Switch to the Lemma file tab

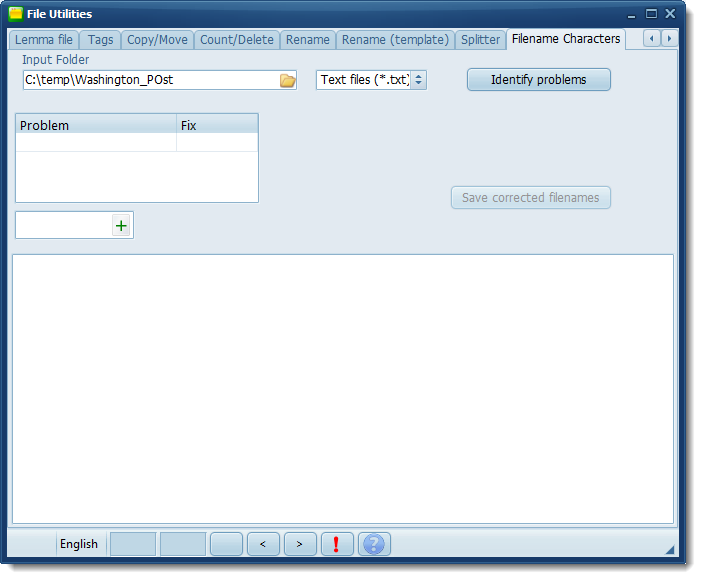(43, 40)
